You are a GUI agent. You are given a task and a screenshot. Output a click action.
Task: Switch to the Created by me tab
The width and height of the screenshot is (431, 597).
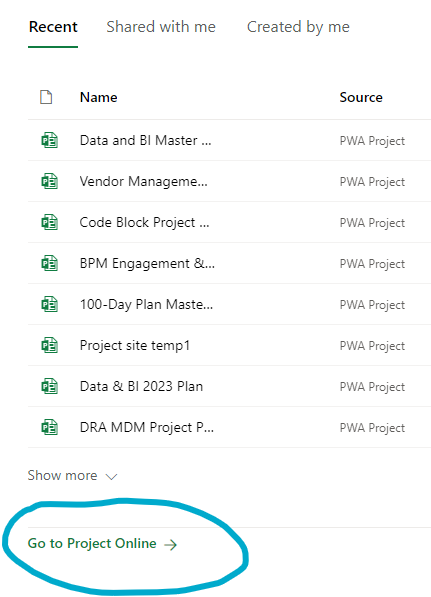298,27
